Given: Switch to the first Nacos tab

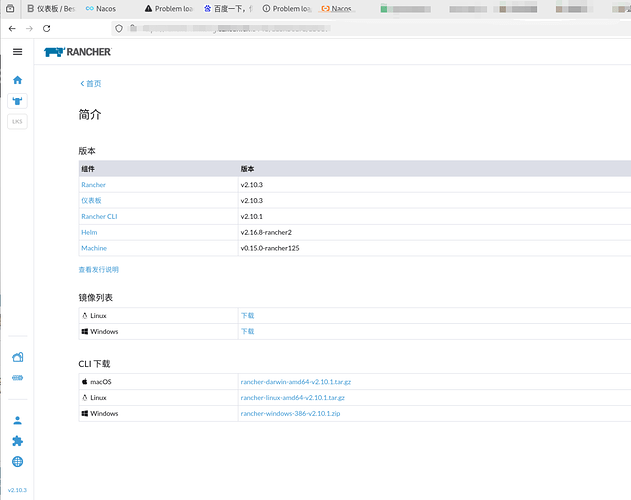Looking at the screenshot, I should [x=101, y=8].
